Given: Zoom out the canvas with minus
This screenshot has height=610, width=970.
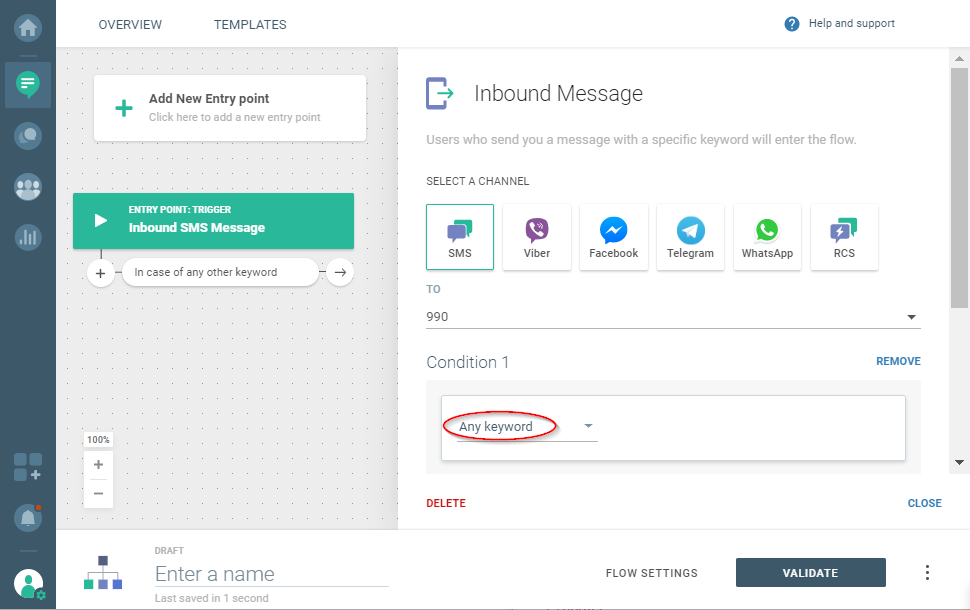Looking at the screenshot, I should coord(98,493).
